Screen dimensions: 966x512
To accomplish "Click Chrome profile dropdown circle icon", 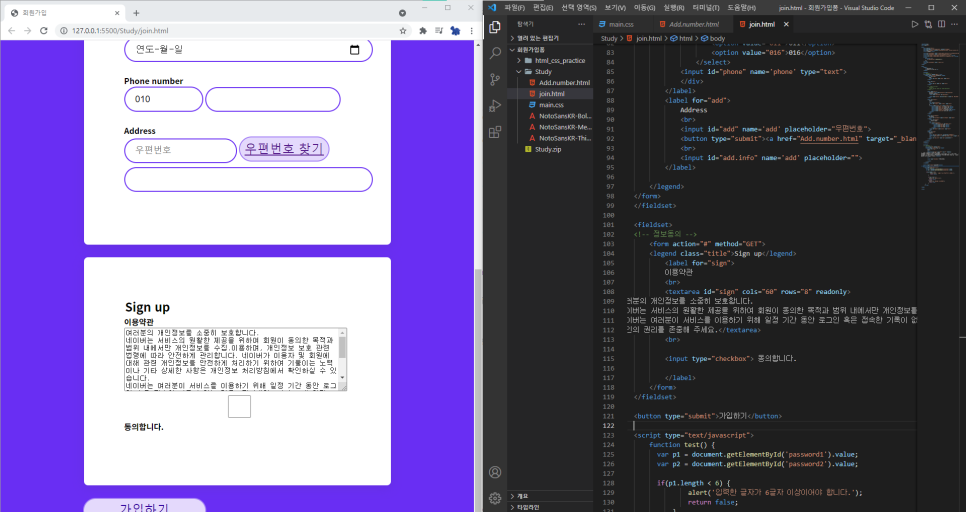I will pos(402,13).
